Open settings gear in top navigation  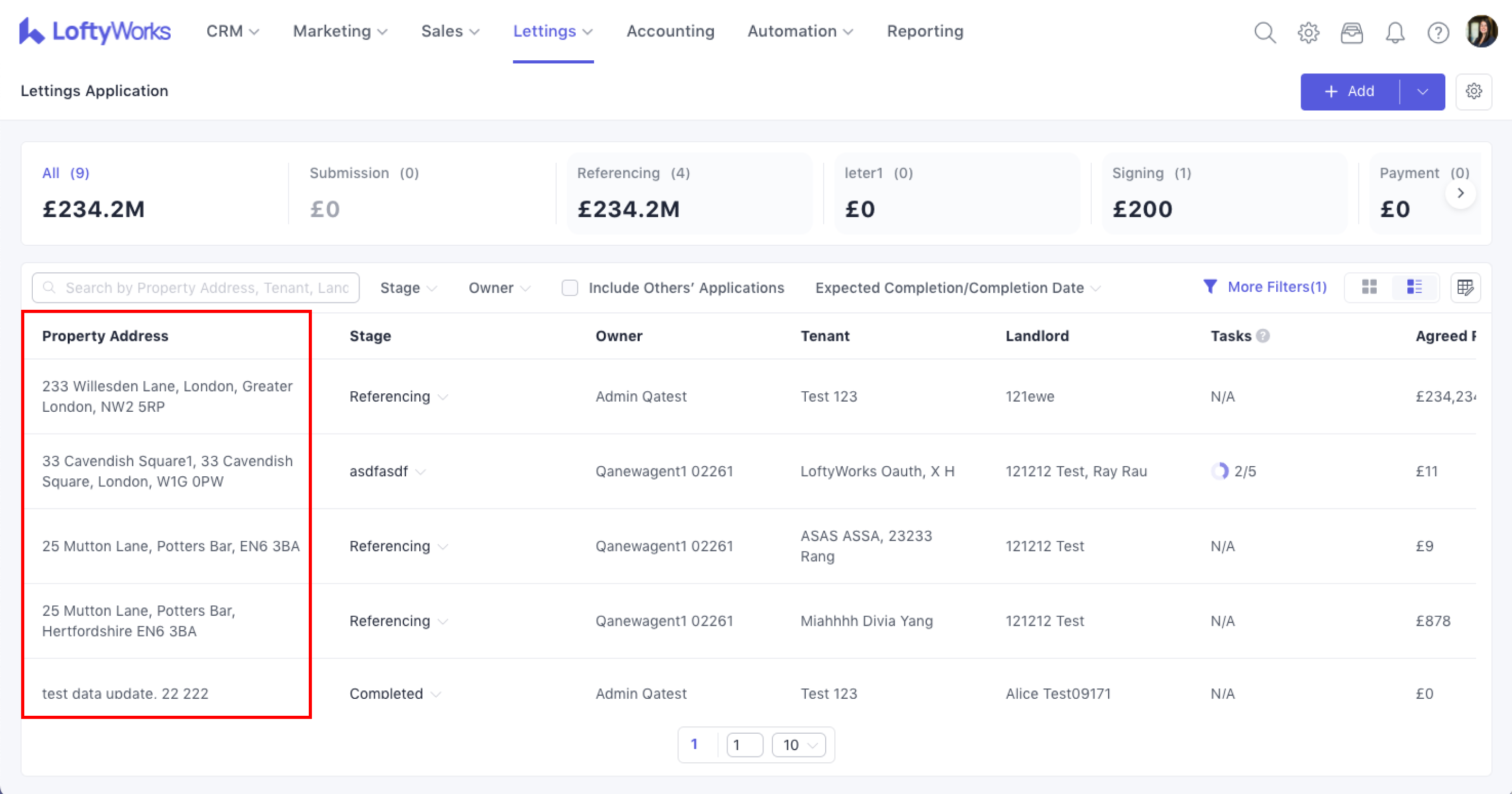(1308, 32)
